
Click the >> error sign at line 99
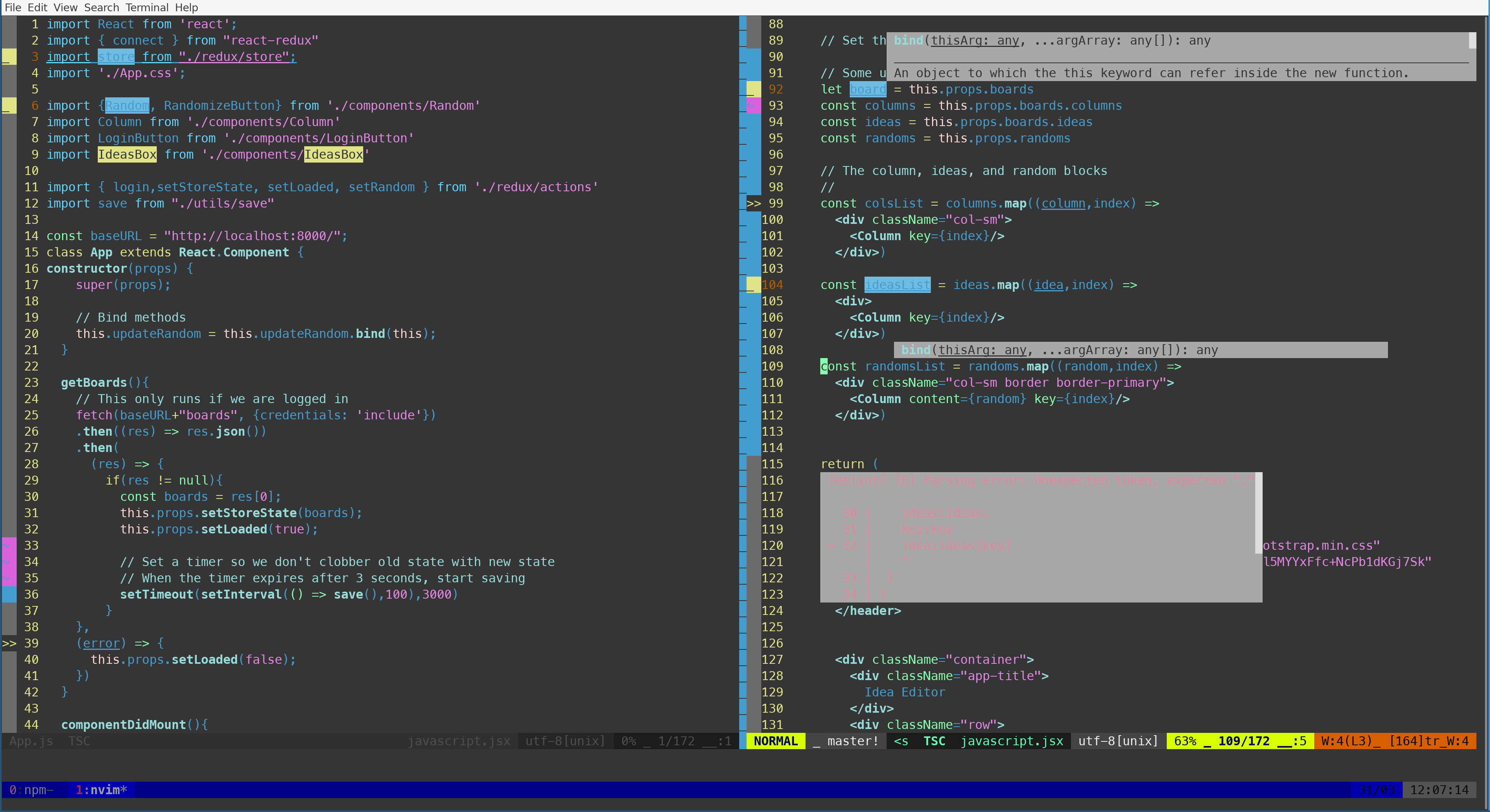pos(754,204)
